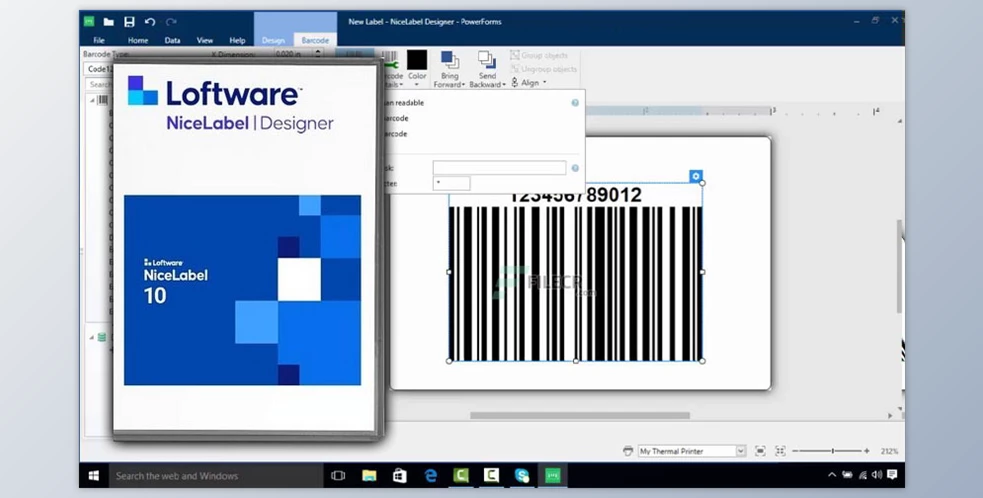Image resolution: width=983 pixels, height=498 pixels.
Task: Click the printer icon in the status bar
Action: 628,451
